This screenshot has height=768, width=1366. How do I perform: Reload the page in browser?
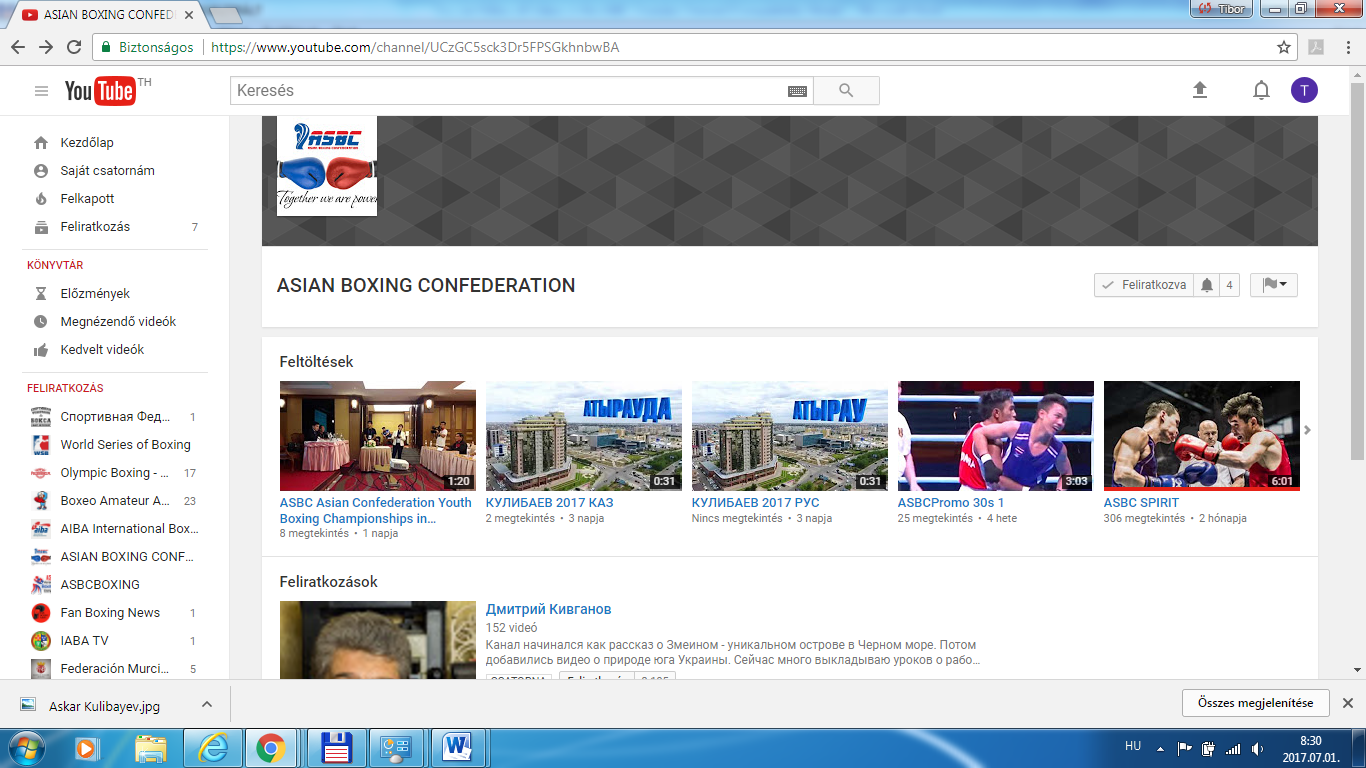[x=74, y=47]
